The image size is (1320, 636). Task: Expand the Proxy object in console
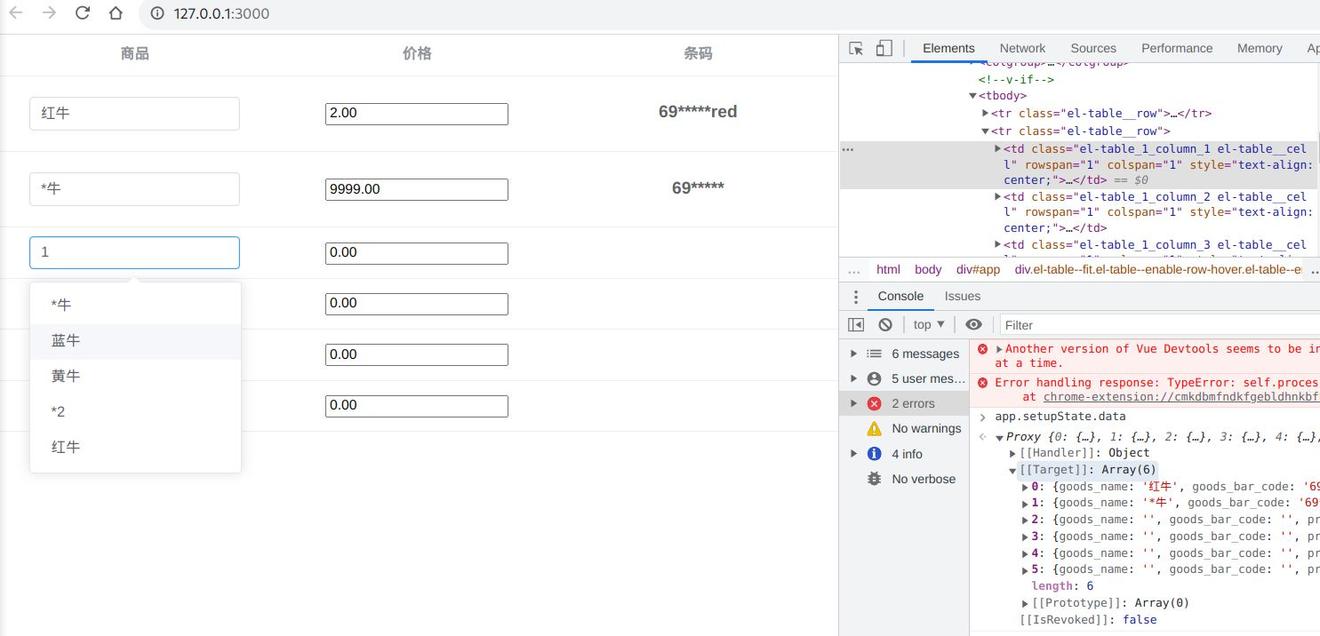point(997,436)
